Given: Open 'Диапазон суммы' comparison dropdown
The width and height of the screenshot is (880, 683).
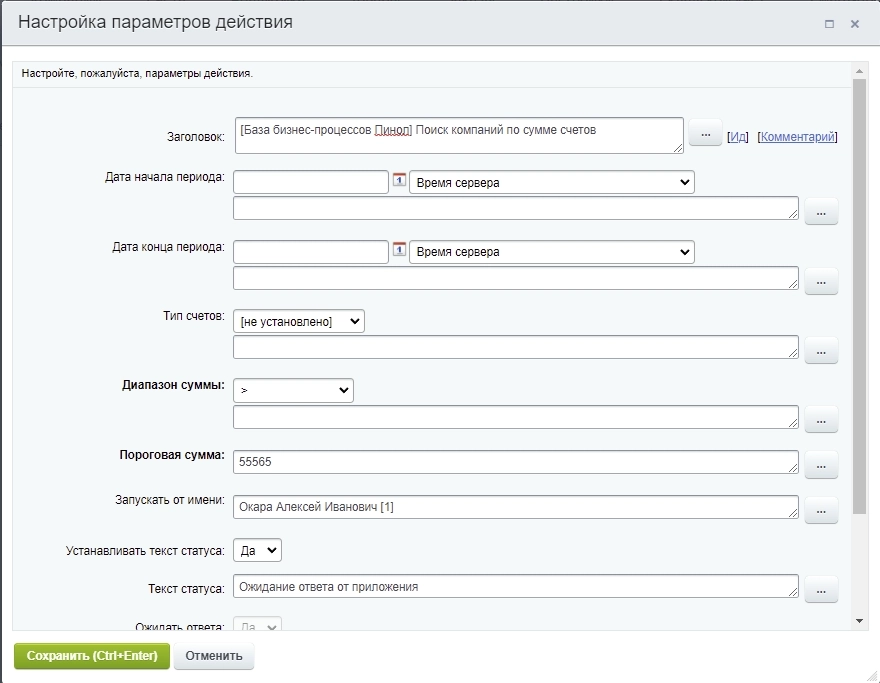Looking at the screenshot, I should (x=293, y=390).
